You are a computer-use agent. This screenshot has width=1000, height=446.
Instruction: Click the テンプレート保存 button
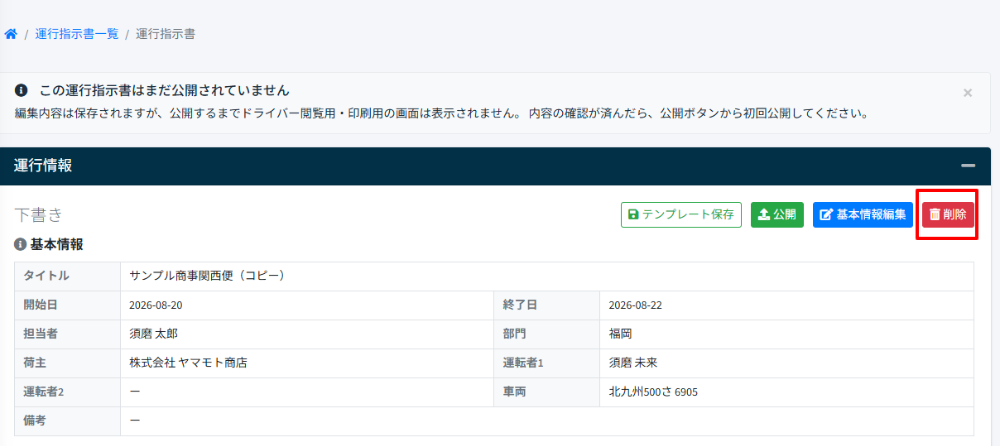681,215
